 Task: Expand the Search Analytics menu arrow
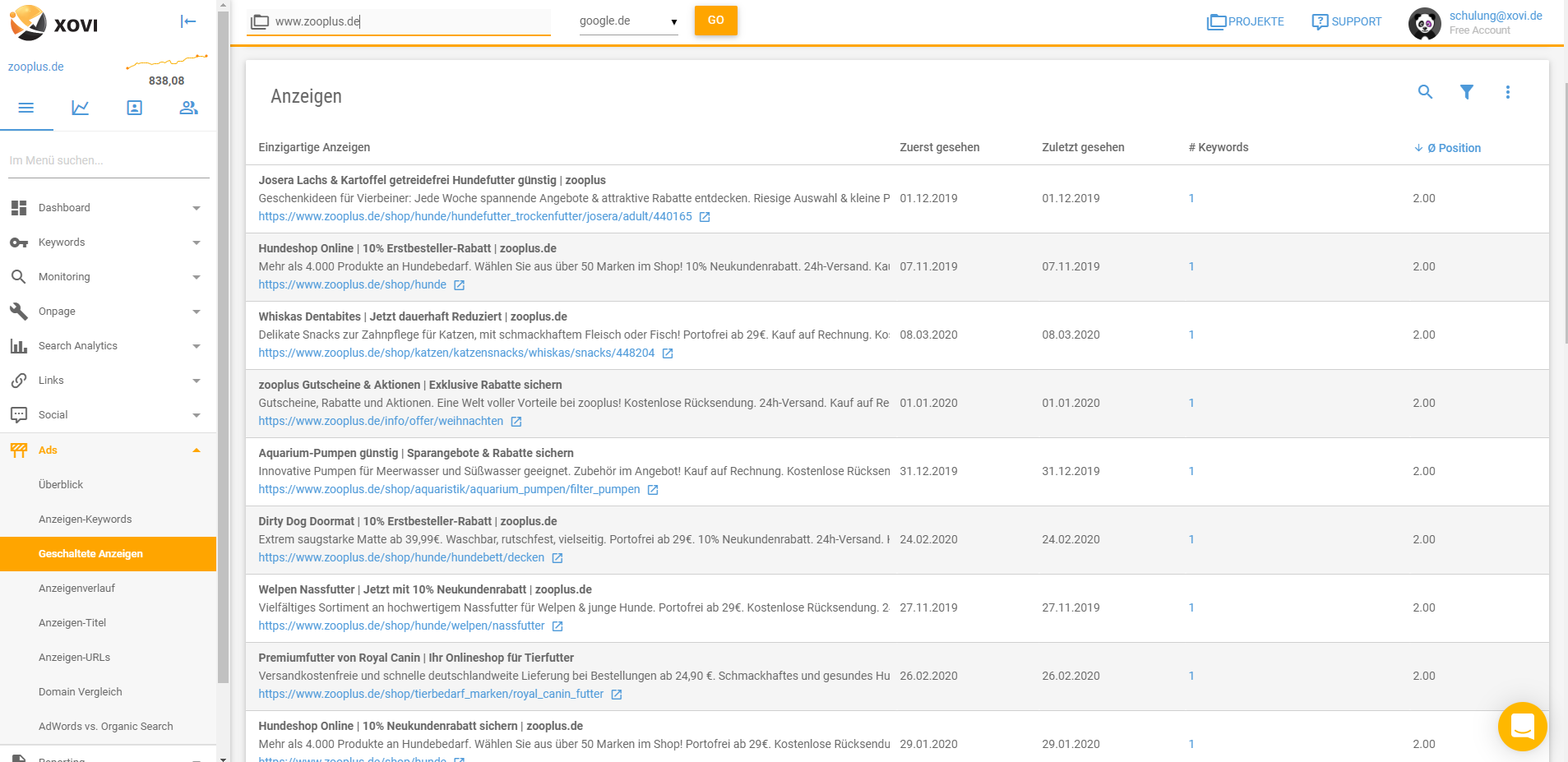(x=197, y=346)
